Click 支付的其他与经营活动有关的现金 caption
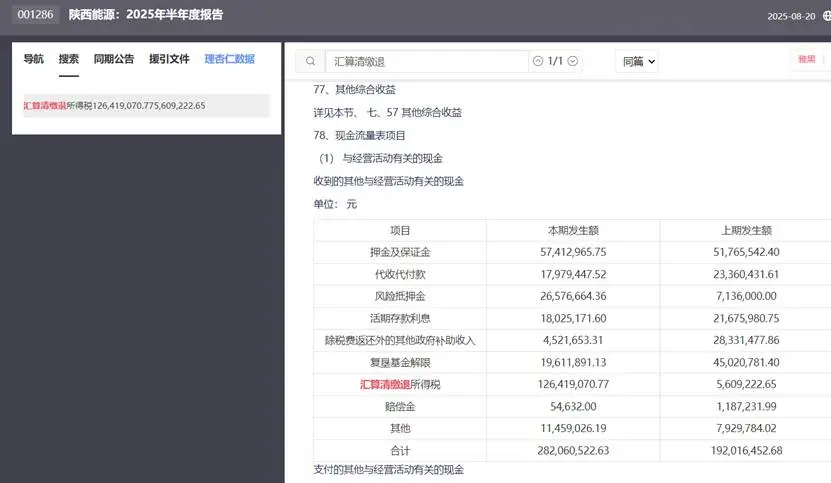 pyautogui.click(x=388, y=470)
